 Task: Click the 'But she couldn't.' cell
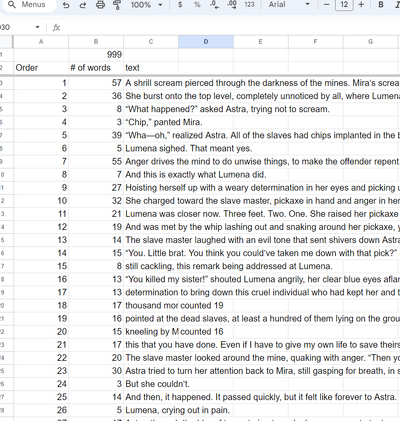click(x=157, y=384)
